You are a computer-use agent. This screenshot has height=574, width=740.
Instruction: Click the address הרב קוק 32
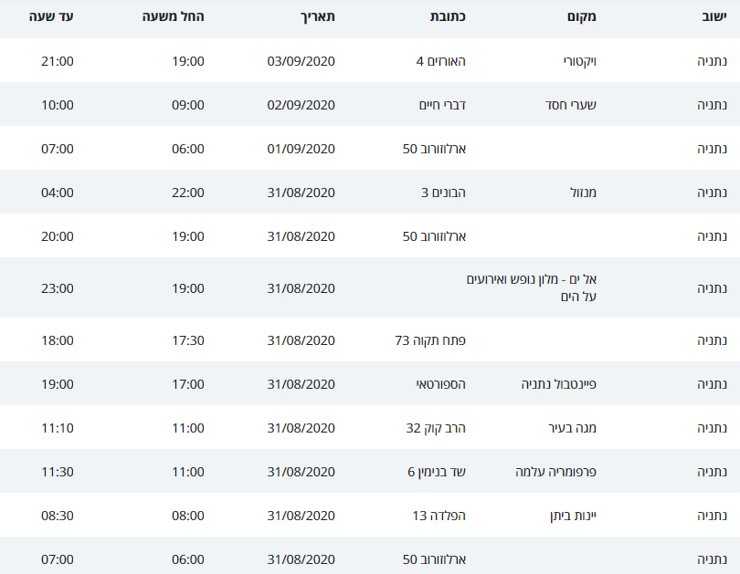point(436,428)
